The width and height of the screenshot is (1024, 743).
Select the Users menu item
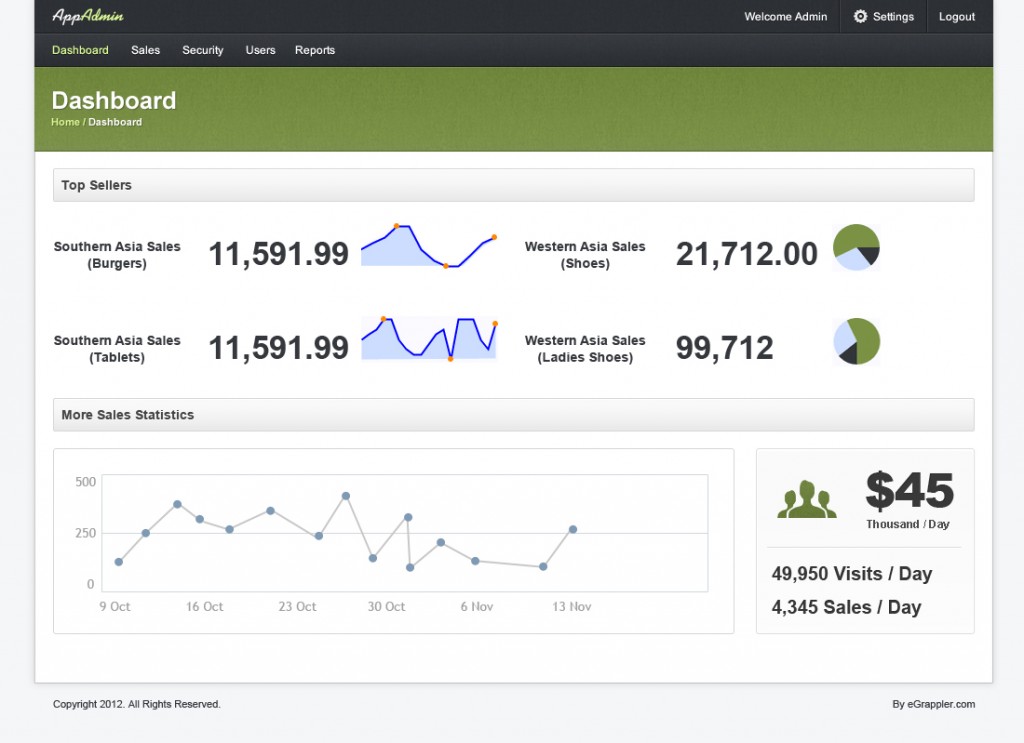point(260,50)
